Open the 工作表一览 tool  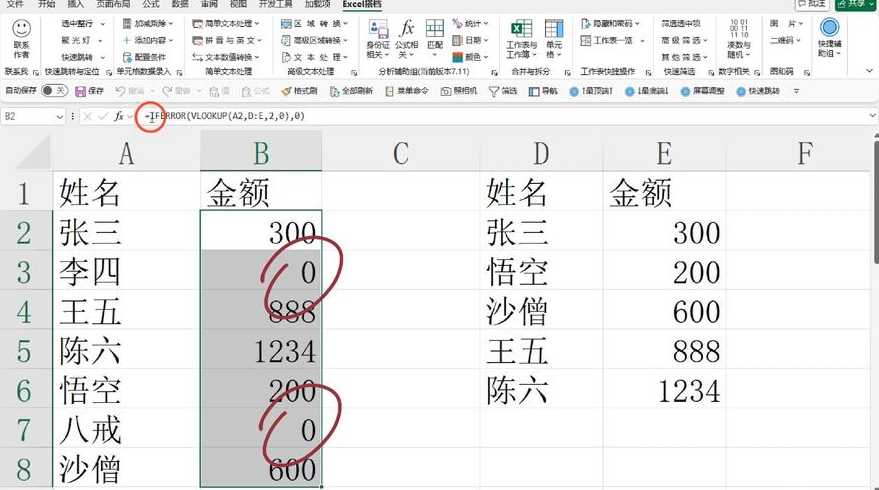point(612,40)
